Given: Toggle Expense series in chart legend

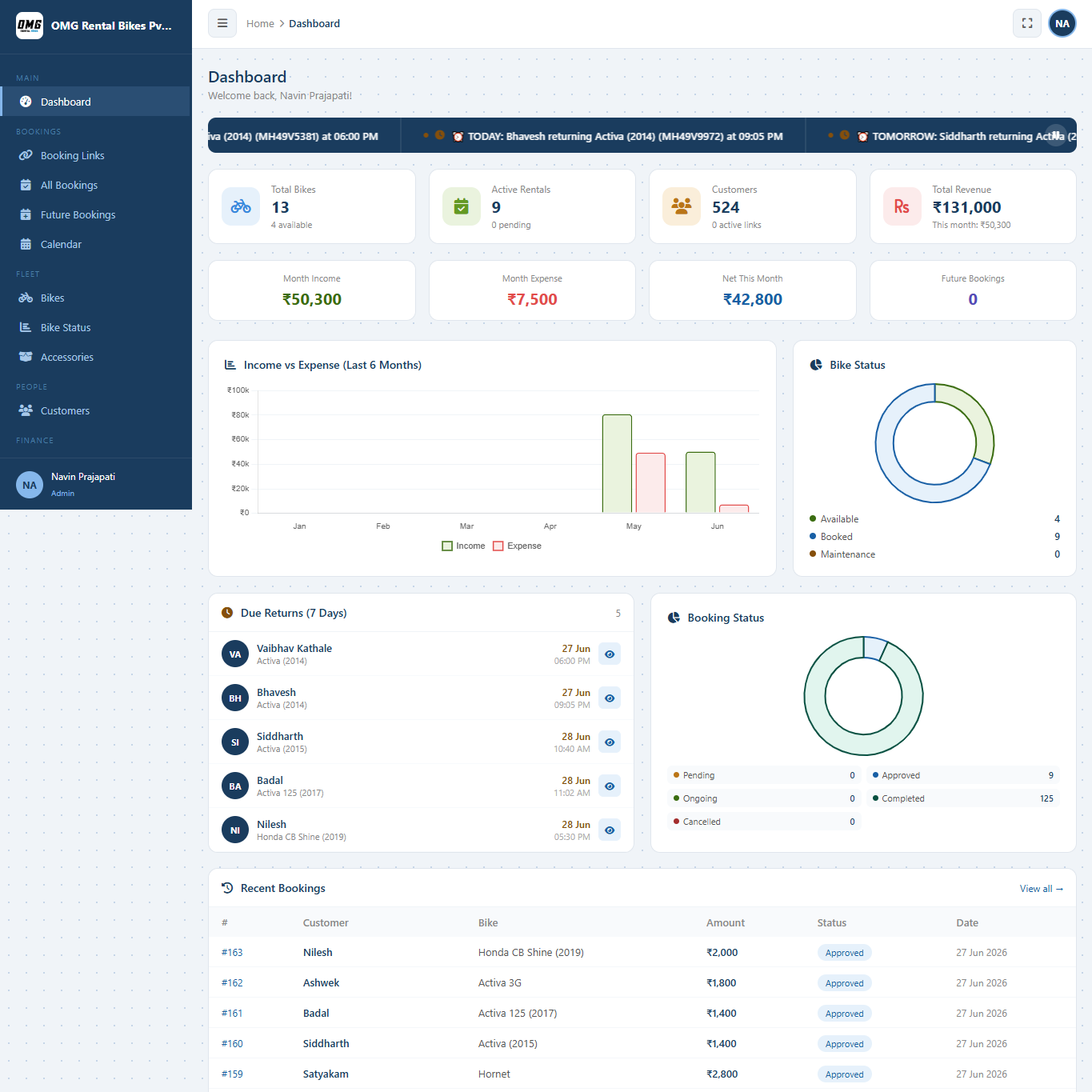Looking at the screenshot, I should (518, 546).
